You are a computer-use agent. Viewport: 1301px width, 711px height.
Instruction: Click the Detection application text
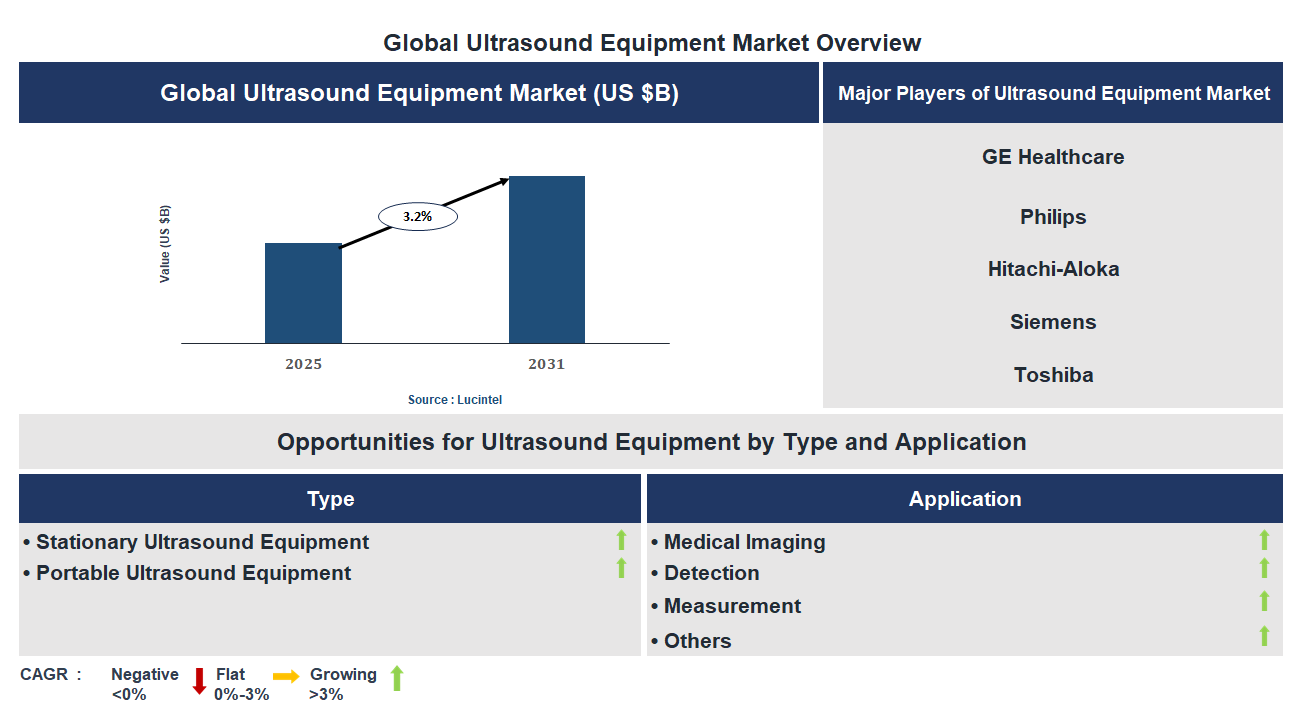click(x=712, y=573)
